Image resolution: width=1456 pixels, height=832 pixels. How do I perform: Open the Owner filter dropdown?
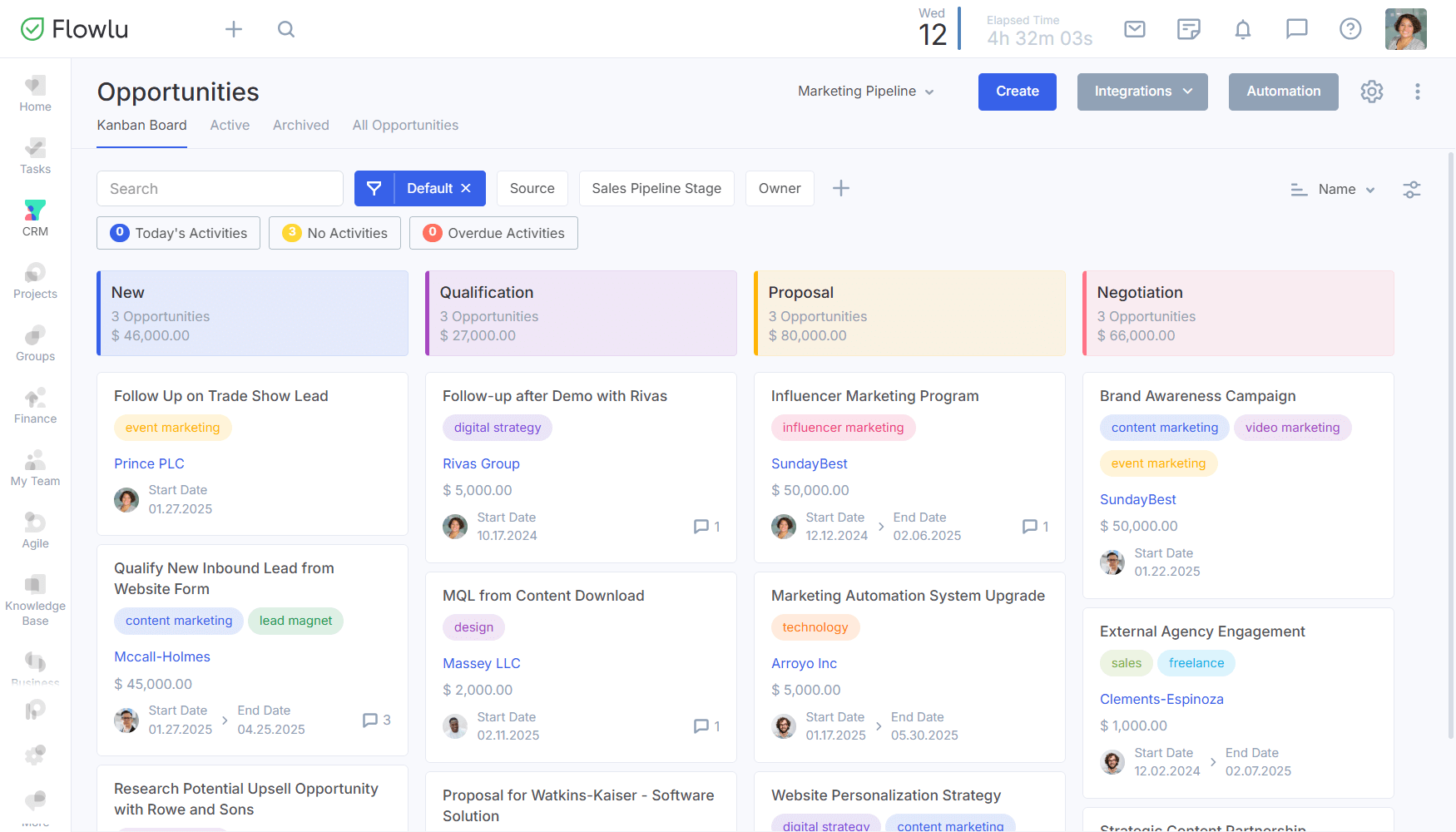pos(780,189)
